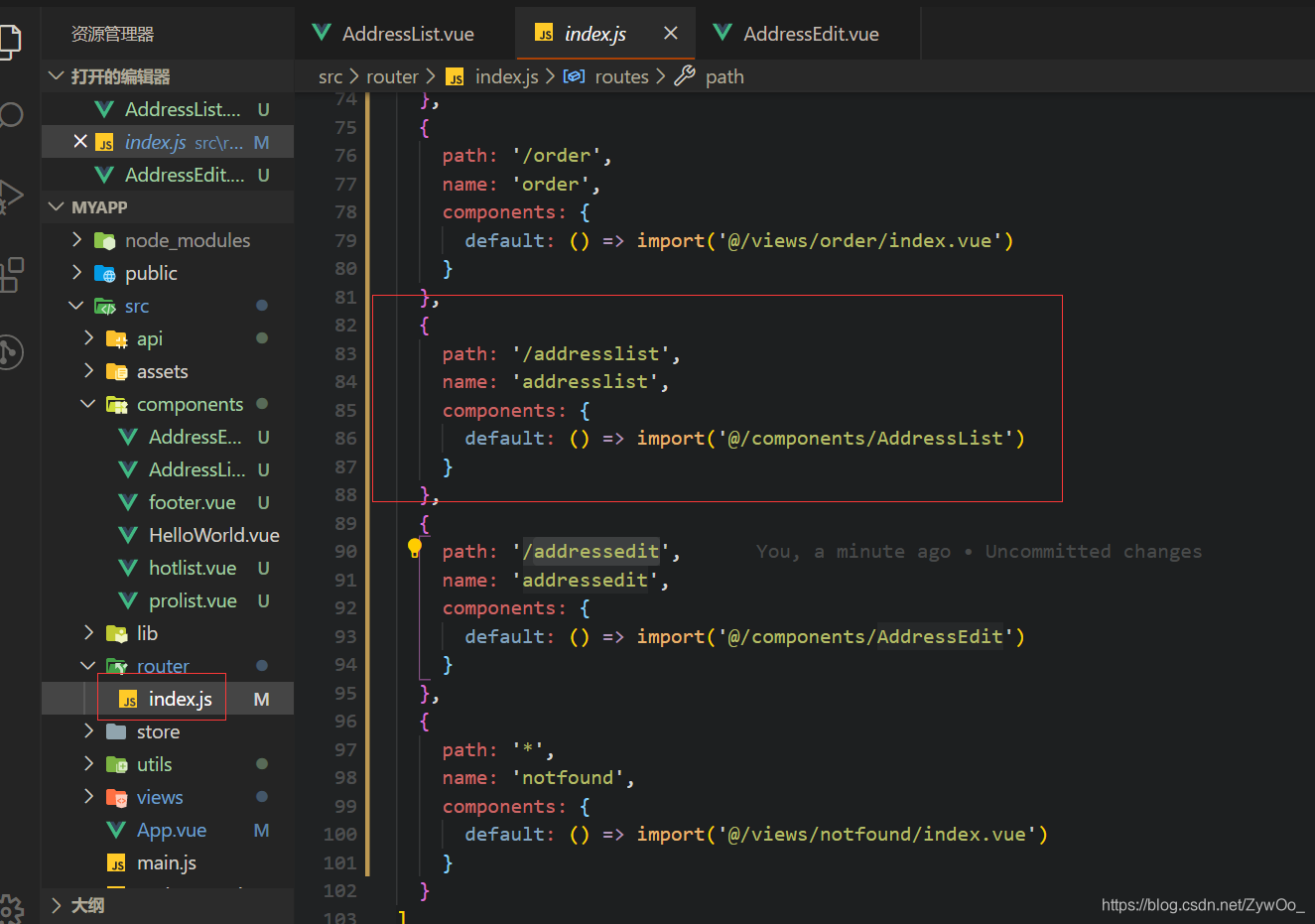
Task: Open the Source Control git icon
Action: point(10,352)
